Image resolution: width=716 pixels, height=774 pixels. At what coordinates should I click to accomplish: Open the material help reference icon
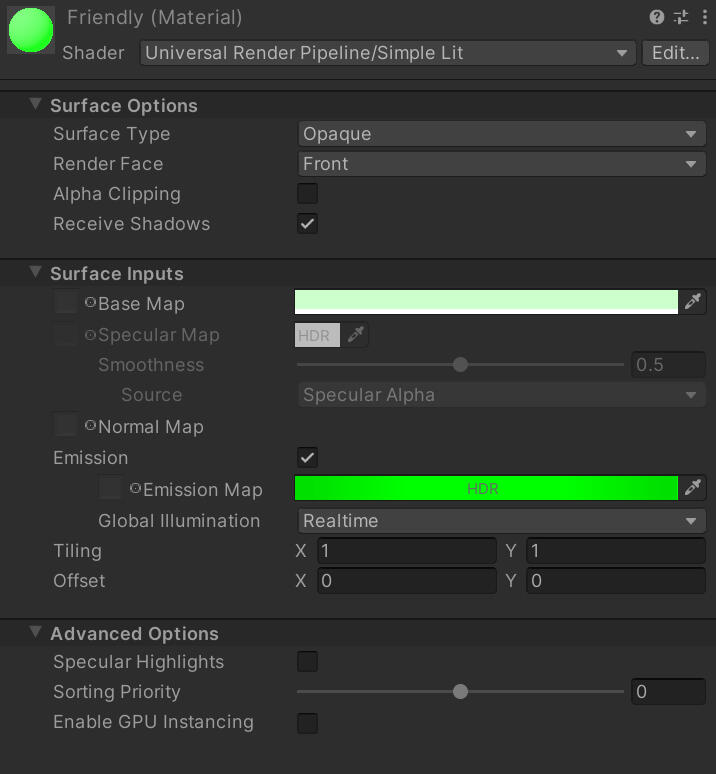coord(656,17)
